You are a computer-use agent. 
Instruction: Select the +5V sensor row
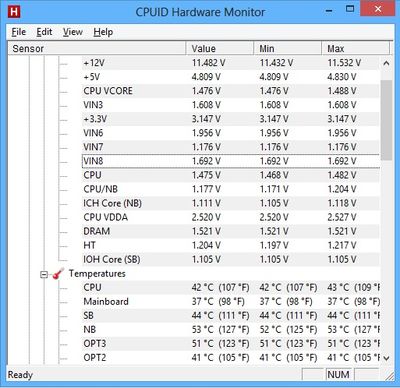point(231,77)
